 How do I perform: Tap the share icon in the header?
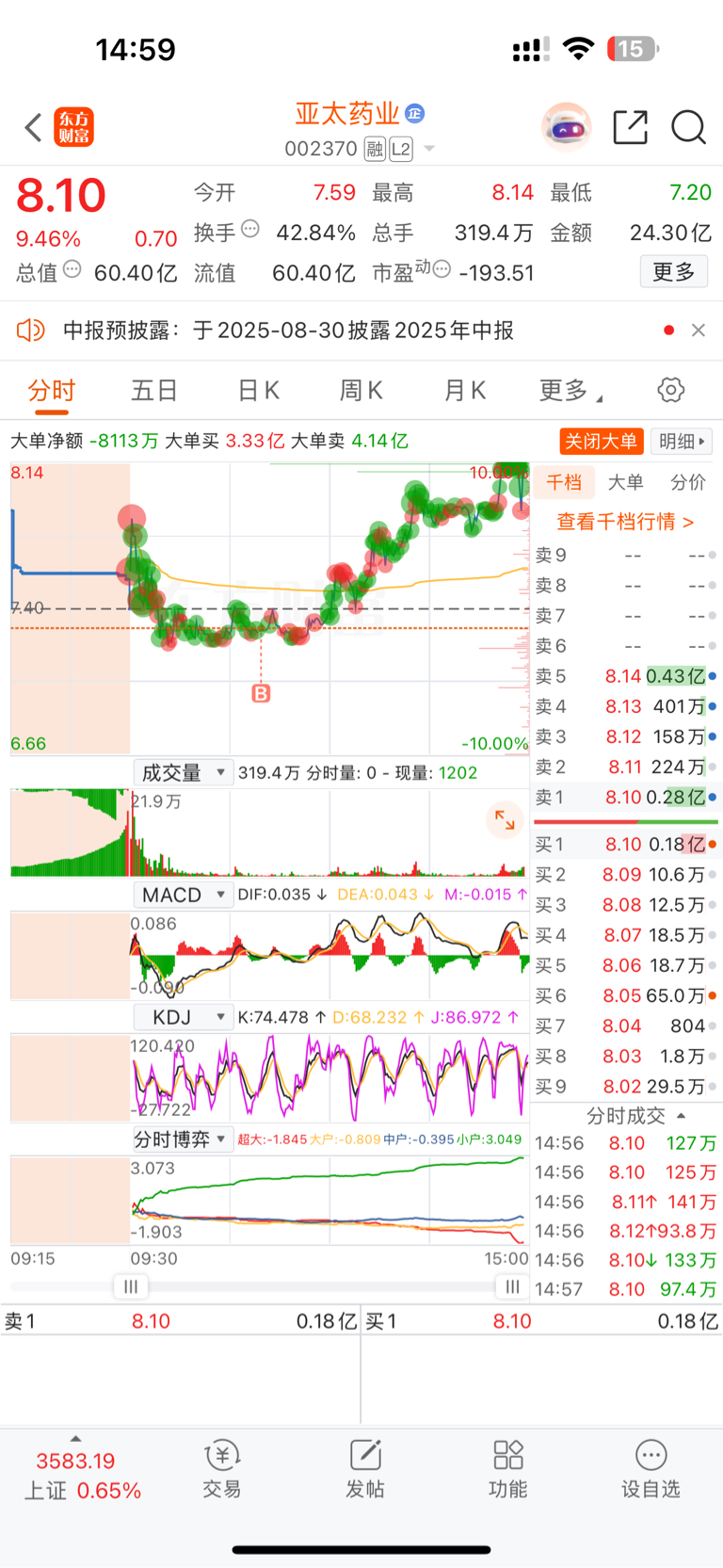pyautogui.click(x=630, y=127)
